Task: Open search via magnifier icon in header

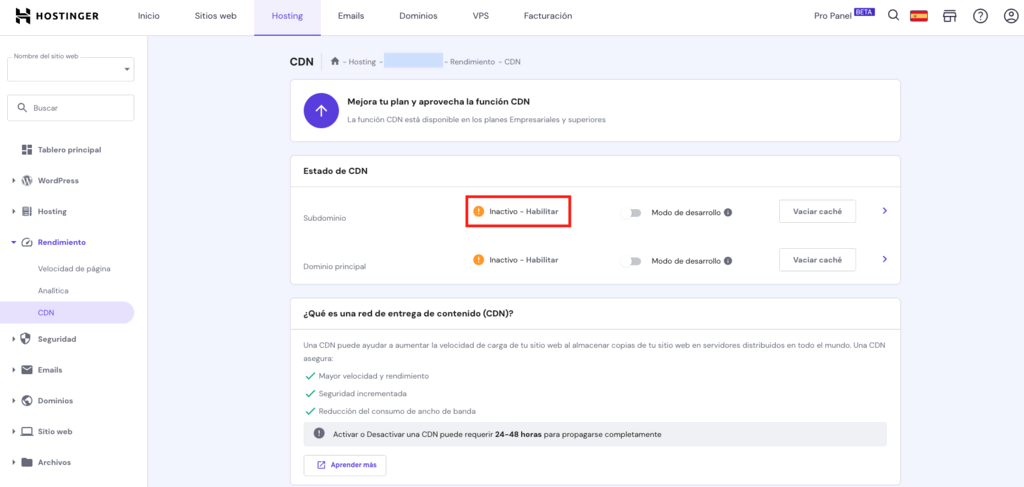Action: 893,16
